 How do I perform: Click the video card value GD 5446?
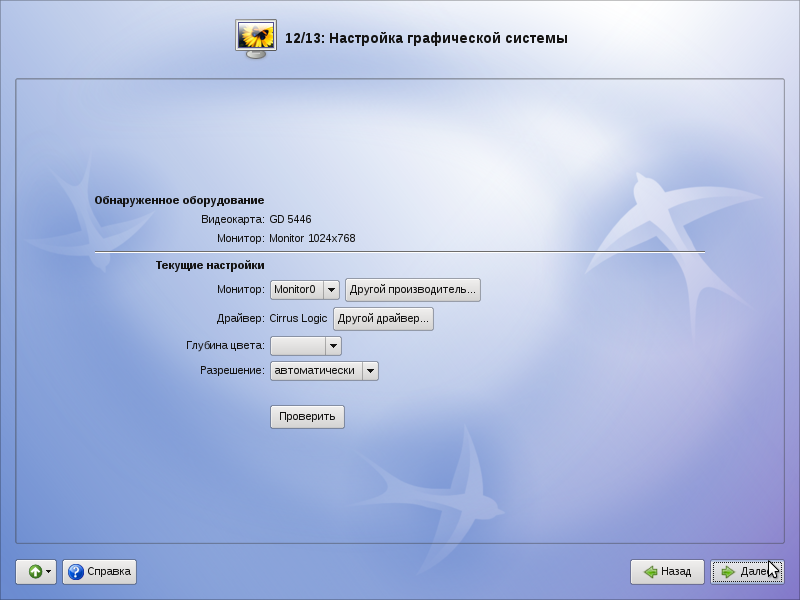(291, 219)
